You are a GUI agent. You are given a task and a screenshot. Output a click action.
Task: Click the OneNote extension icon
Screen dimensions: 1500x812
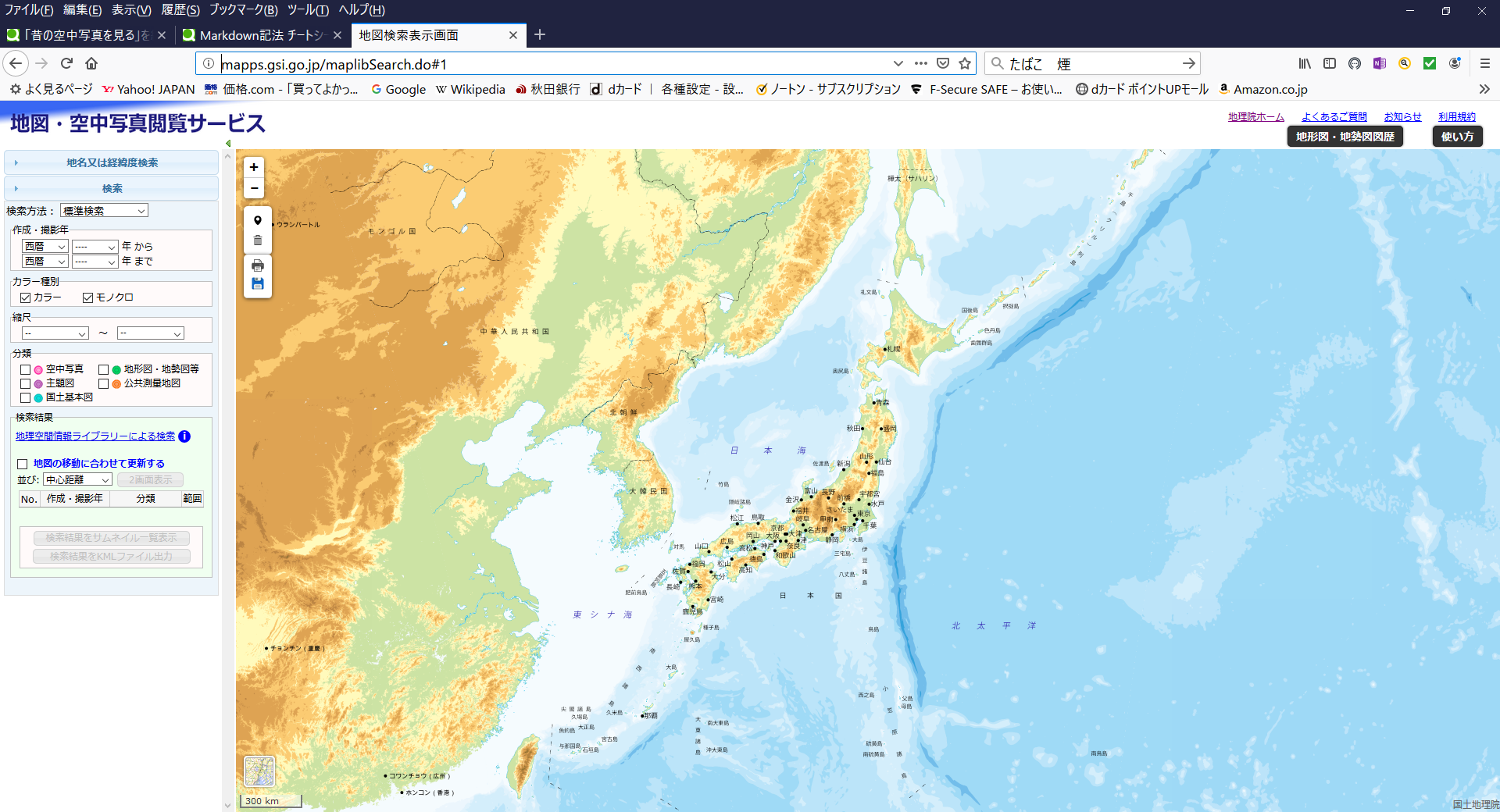coord(1380,63)
